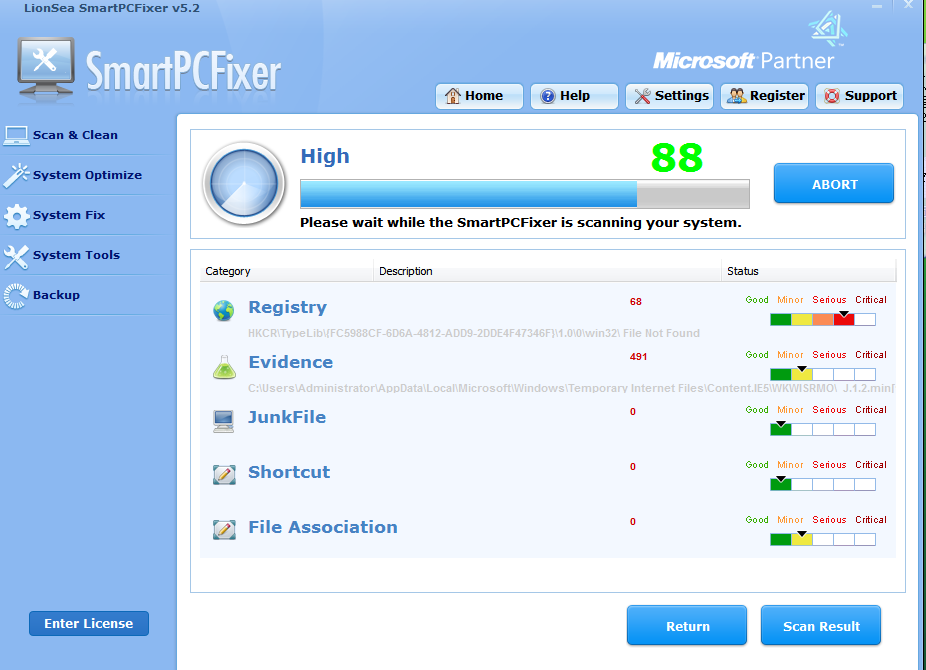Click the people icon on Register button
This screenshot has height=670, width=926.
736,96
